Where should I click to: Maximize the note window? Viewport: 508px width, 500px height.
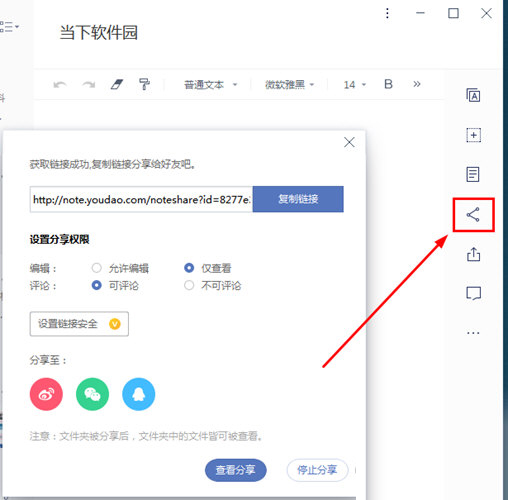[x=453, y=13]
